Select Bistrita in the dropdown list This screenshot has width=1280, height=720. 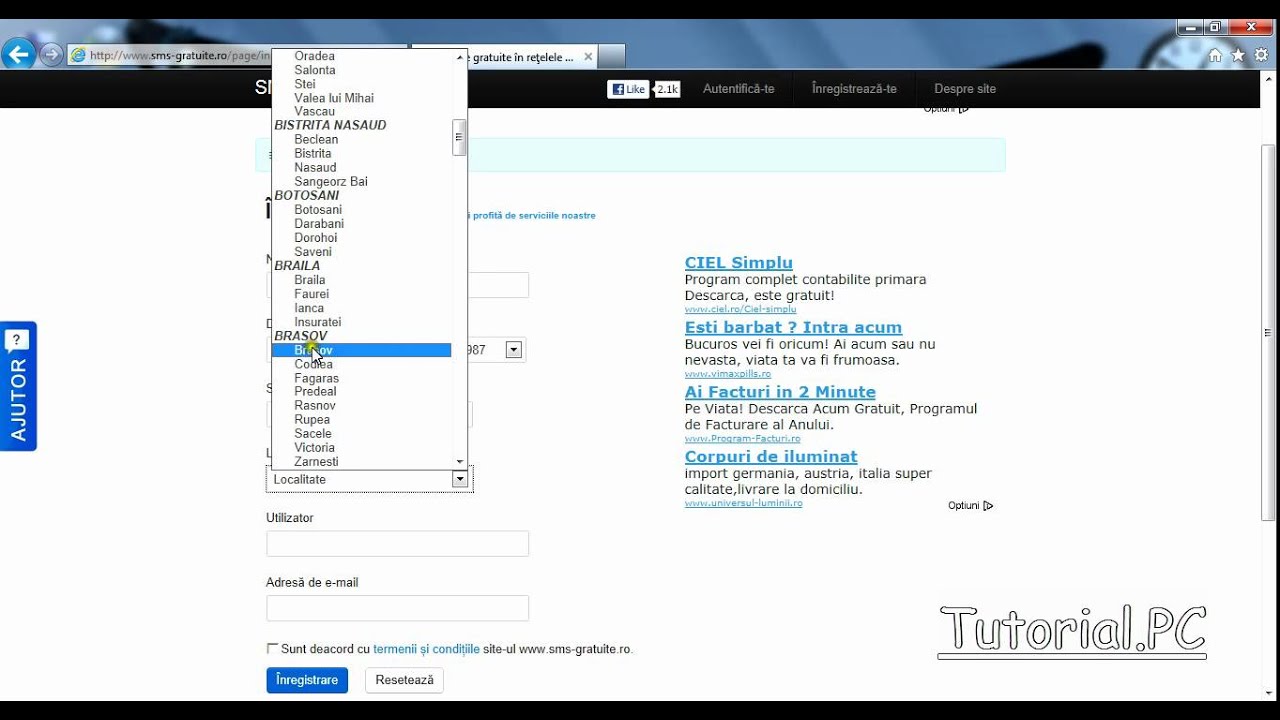point(313,153)
